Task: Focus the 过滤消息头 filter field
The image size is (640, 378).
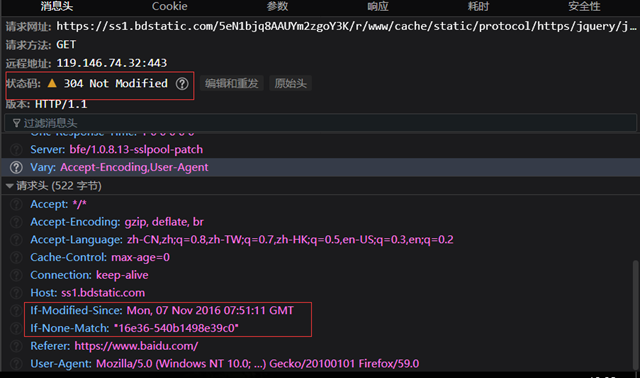Action: click(x=320, y=123)
